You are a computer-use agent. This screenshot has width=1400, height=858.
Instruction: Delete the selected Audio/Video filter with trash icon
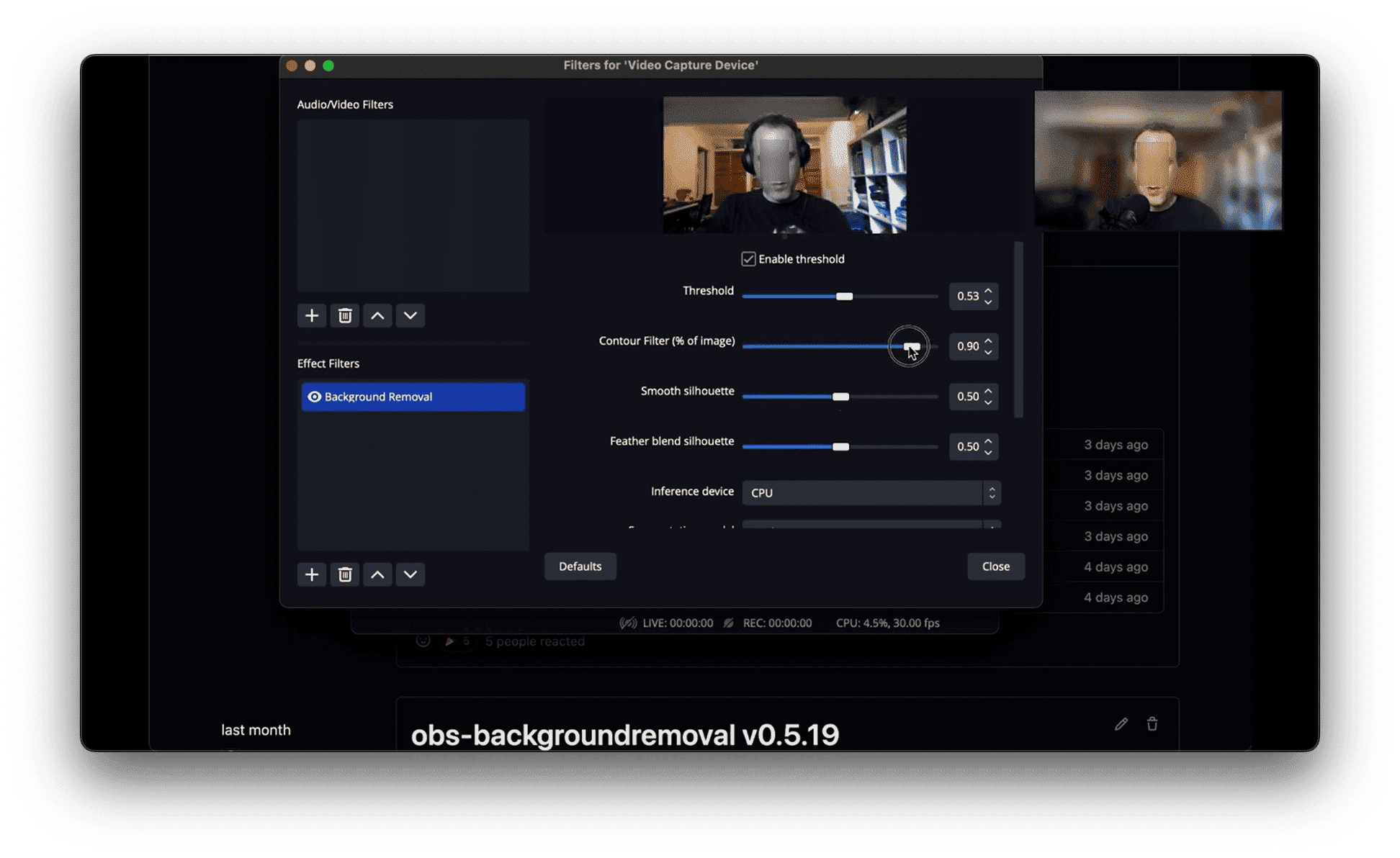pos(345,316)
